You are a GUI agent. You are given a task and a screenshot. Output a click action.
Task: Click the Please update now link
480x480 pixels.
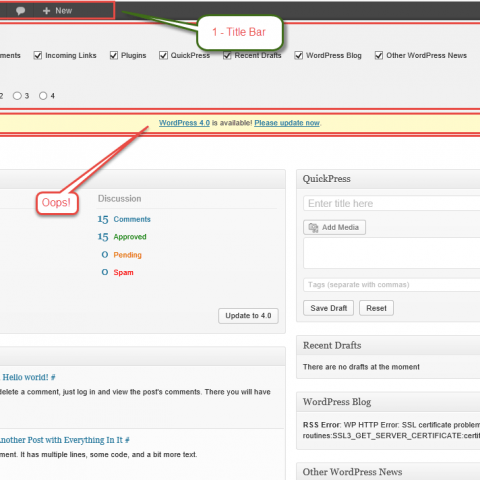coord(287,123)
